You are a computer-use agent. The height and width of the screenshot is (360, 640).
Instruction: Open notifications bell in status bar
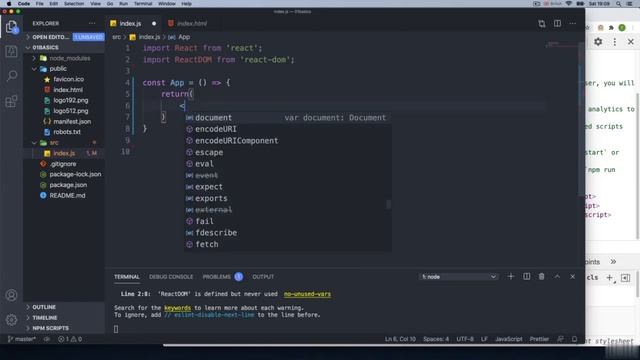[574, 339]
